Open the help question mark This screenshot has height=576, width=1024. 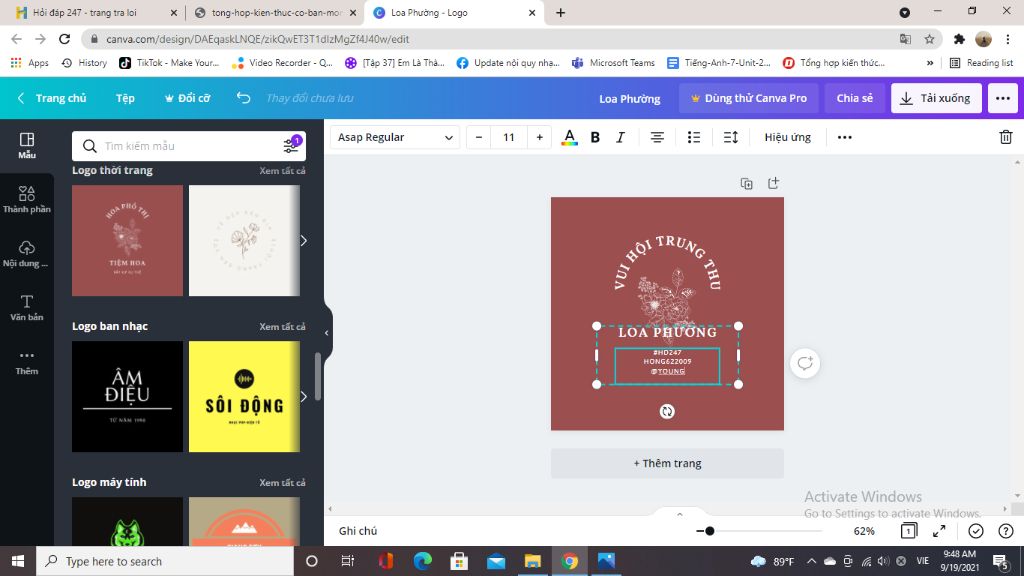pyautogui.click(x=1006, y=531)
